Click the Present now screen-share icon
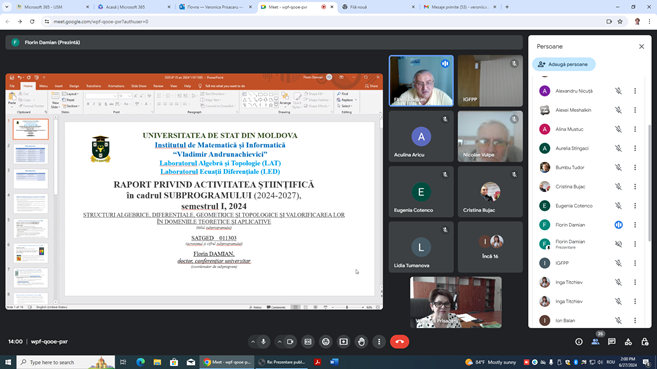657x369 pixels. coord(344,342)
